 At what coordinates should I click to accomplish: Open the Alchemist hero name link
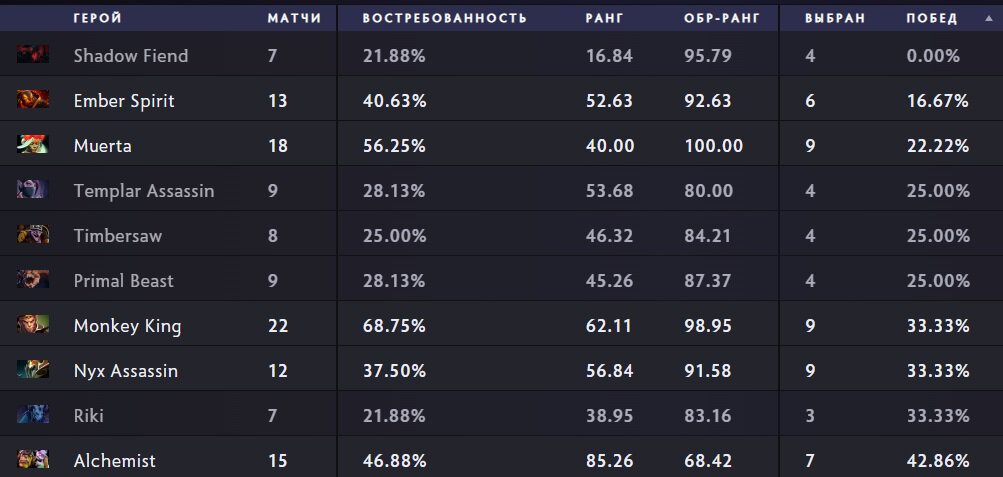tap(114, 461)
